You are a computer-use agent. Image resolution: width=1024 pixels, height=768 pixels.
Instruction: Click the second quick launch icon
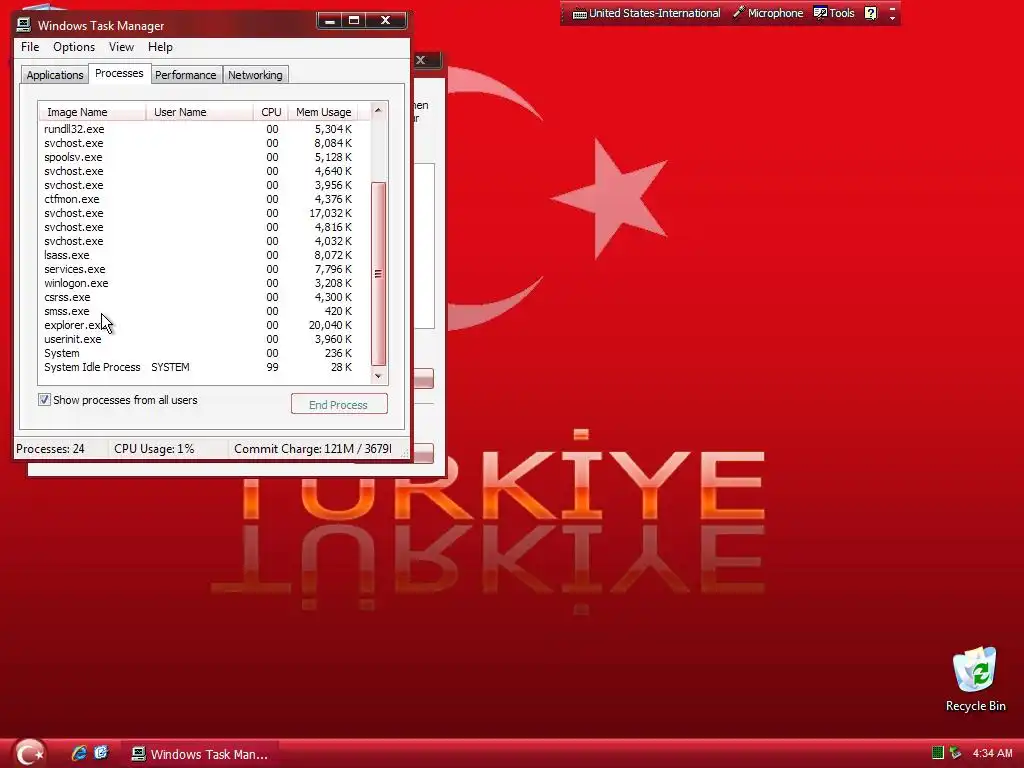[101, 753]
